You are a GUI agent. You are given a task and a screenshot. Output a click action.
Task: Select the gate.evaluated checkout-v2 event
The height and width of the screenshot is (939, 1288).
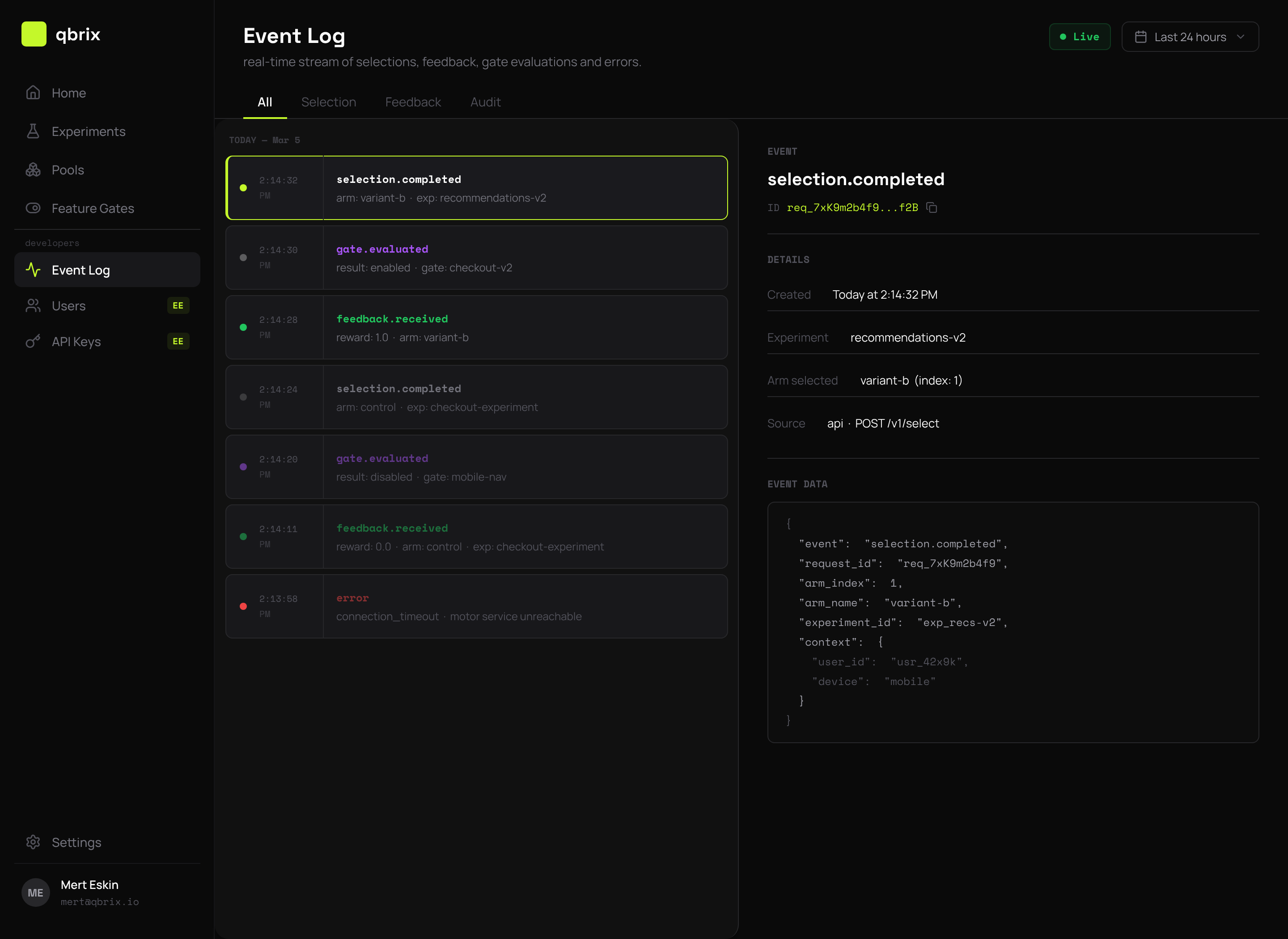[x=476, y=258]
